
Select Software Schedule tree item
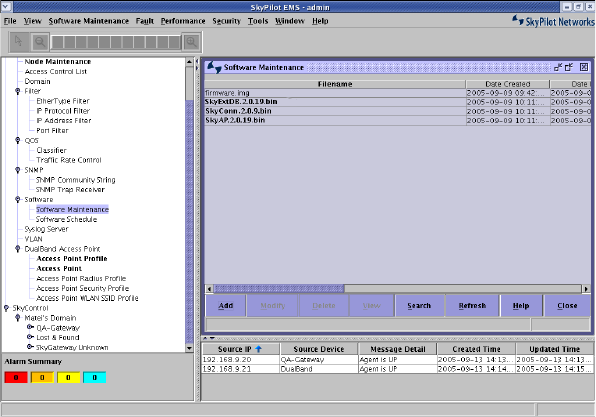click(66, 219)
